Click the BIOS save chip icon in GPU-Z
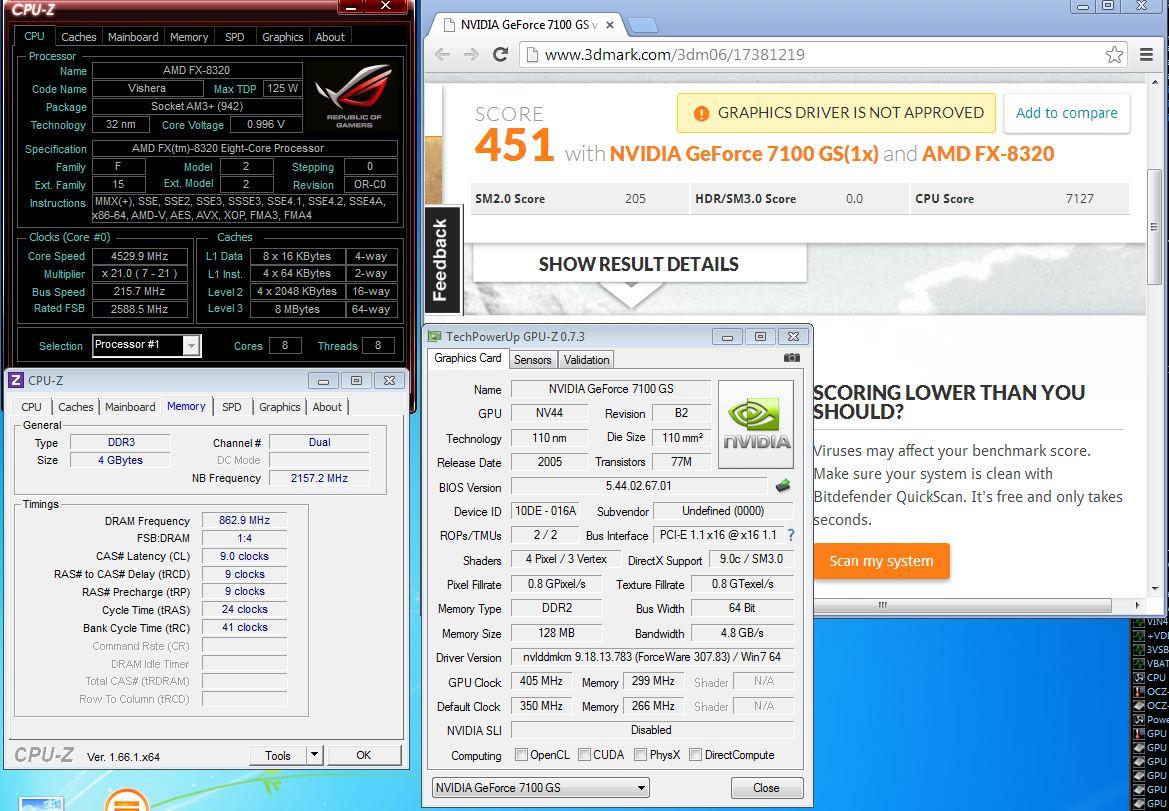Viewport: 1169px width, 811px height. pos(783,486)
